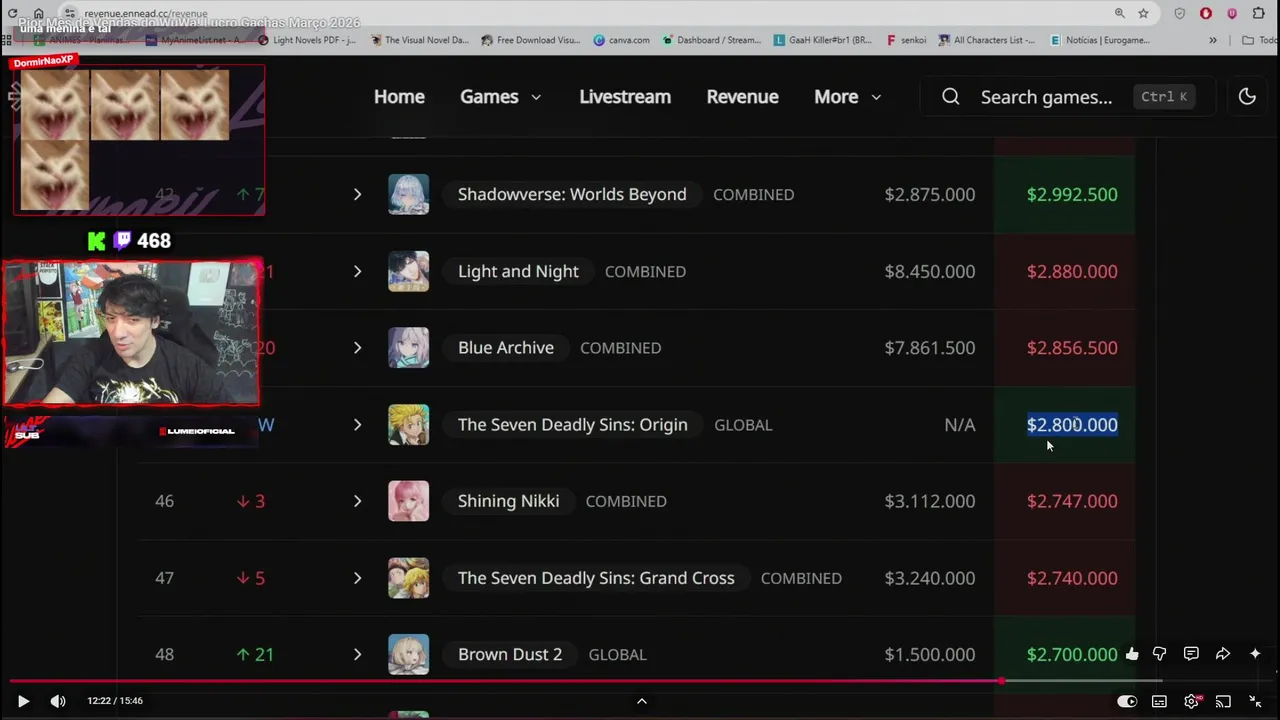Click the $7.861.500 revenue value
This screenshot has width=1280, height=720.
coord(930,348)
